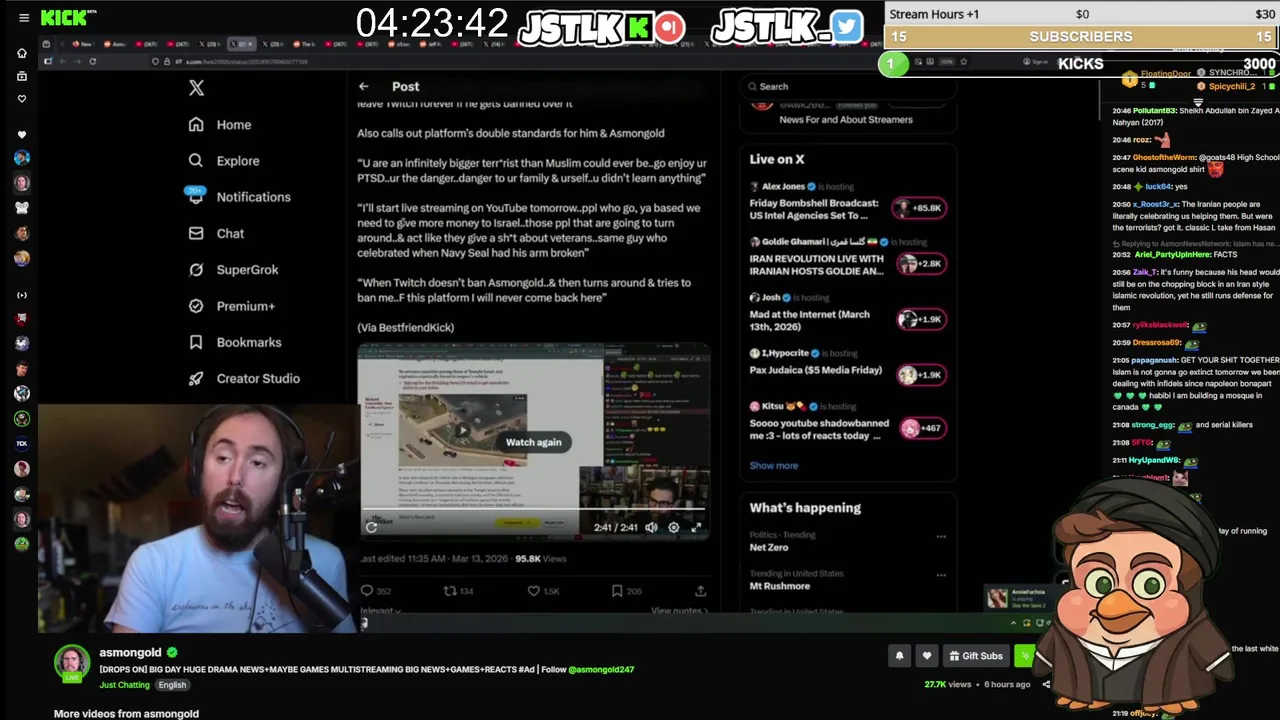Click asmongold's verified badge
The height and width of the screenshot is (720, 1280).
(173, 652)
